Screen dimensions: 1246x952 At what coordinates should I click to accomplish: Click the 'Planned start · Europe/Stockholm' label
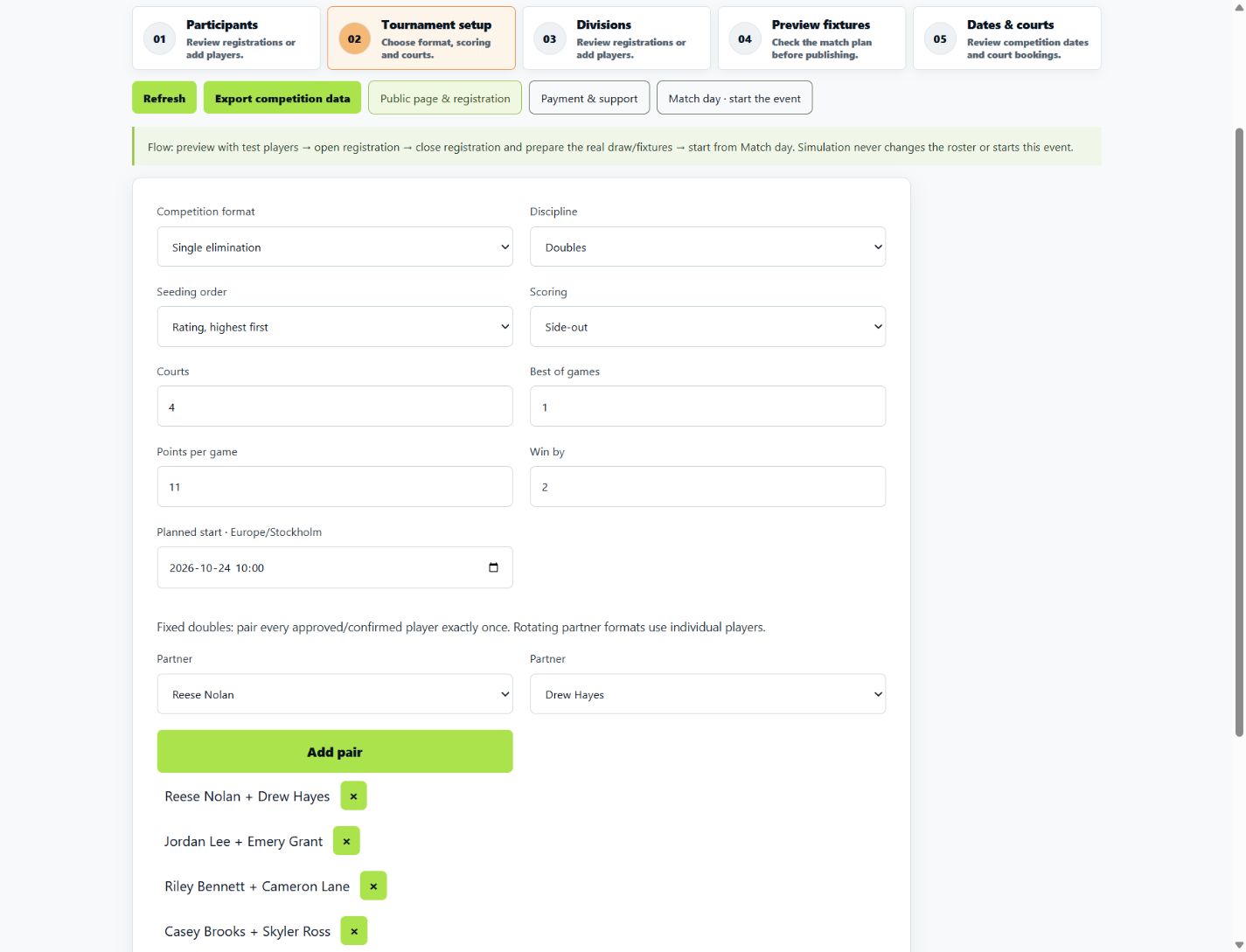click(240, 532)
